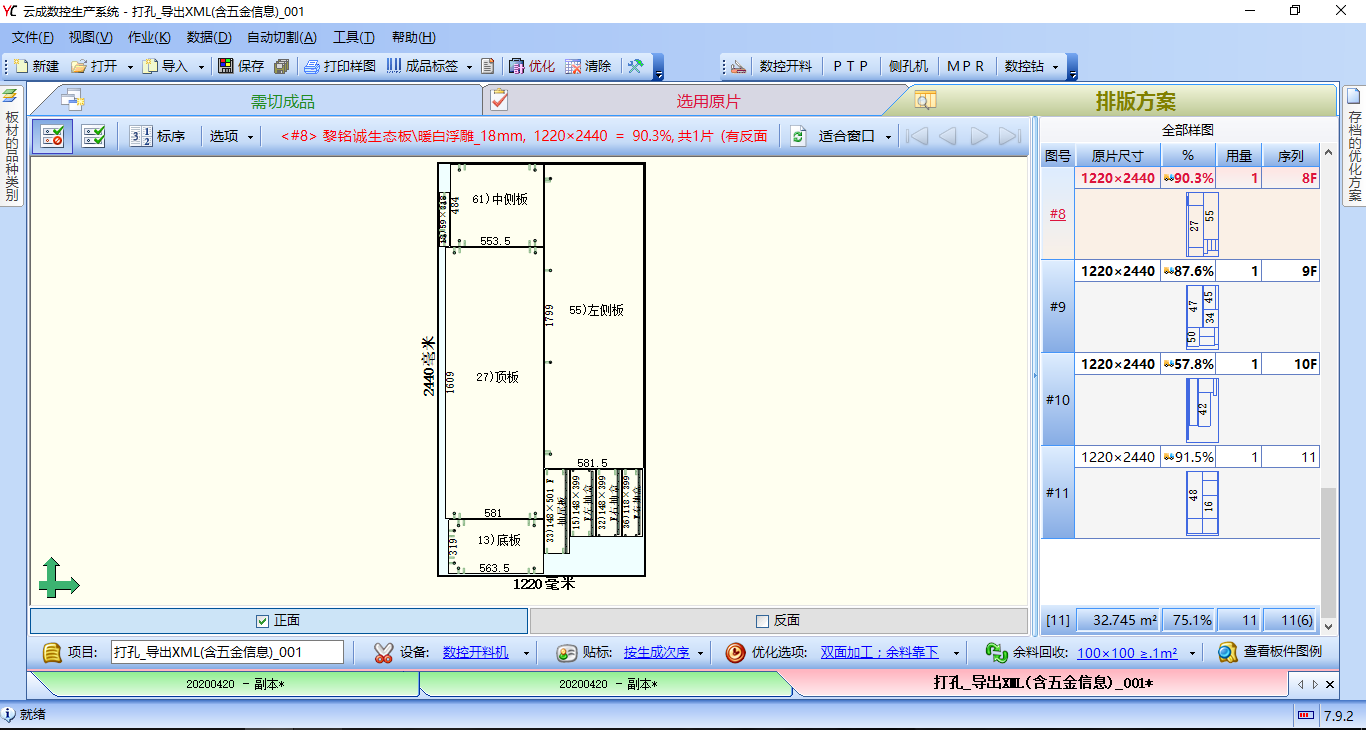
Task: Switch to first 20200420 - 副本 document tab
Action: (x=235, y=684)
